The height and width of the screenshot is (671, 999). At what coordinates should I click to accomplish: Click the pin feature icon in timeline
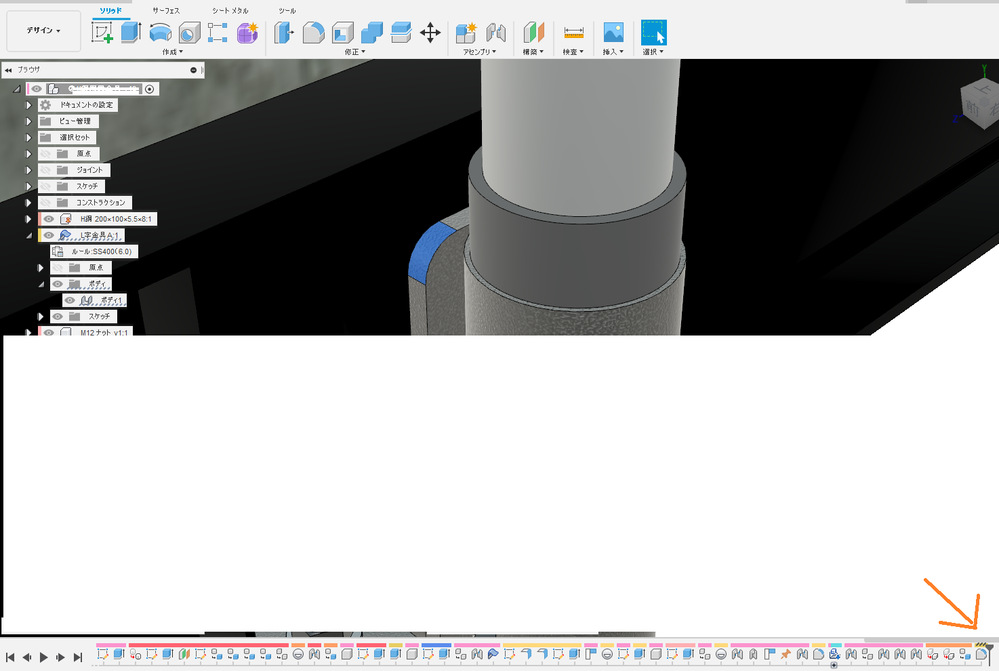click(785, 654)
